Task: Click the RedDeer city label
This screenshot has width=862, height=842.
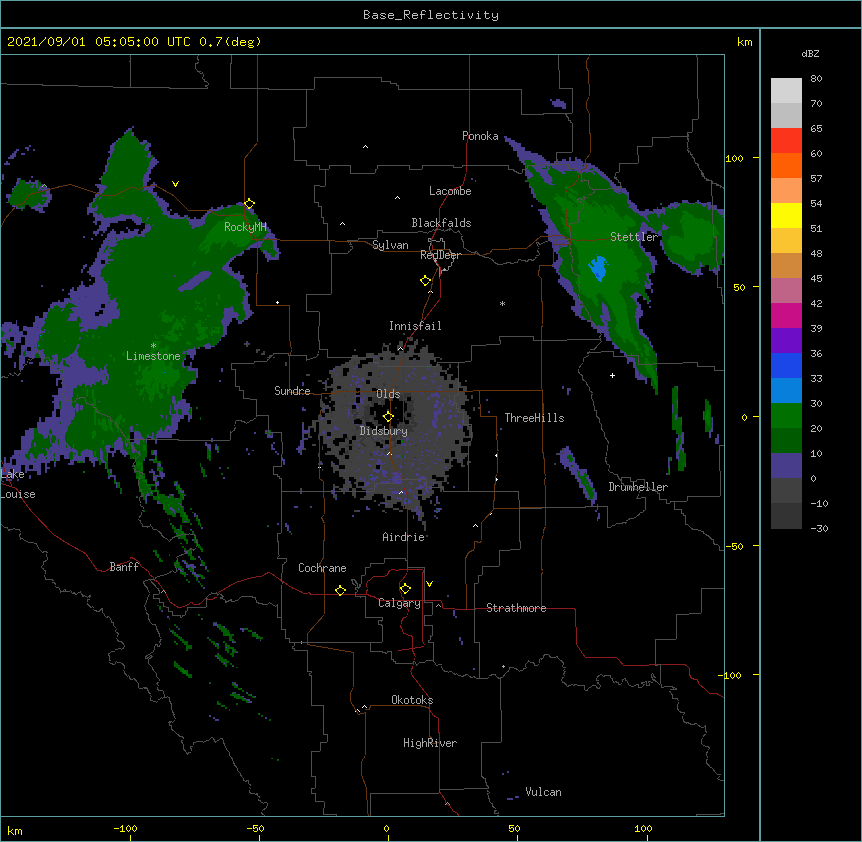Action: (440, 255)
